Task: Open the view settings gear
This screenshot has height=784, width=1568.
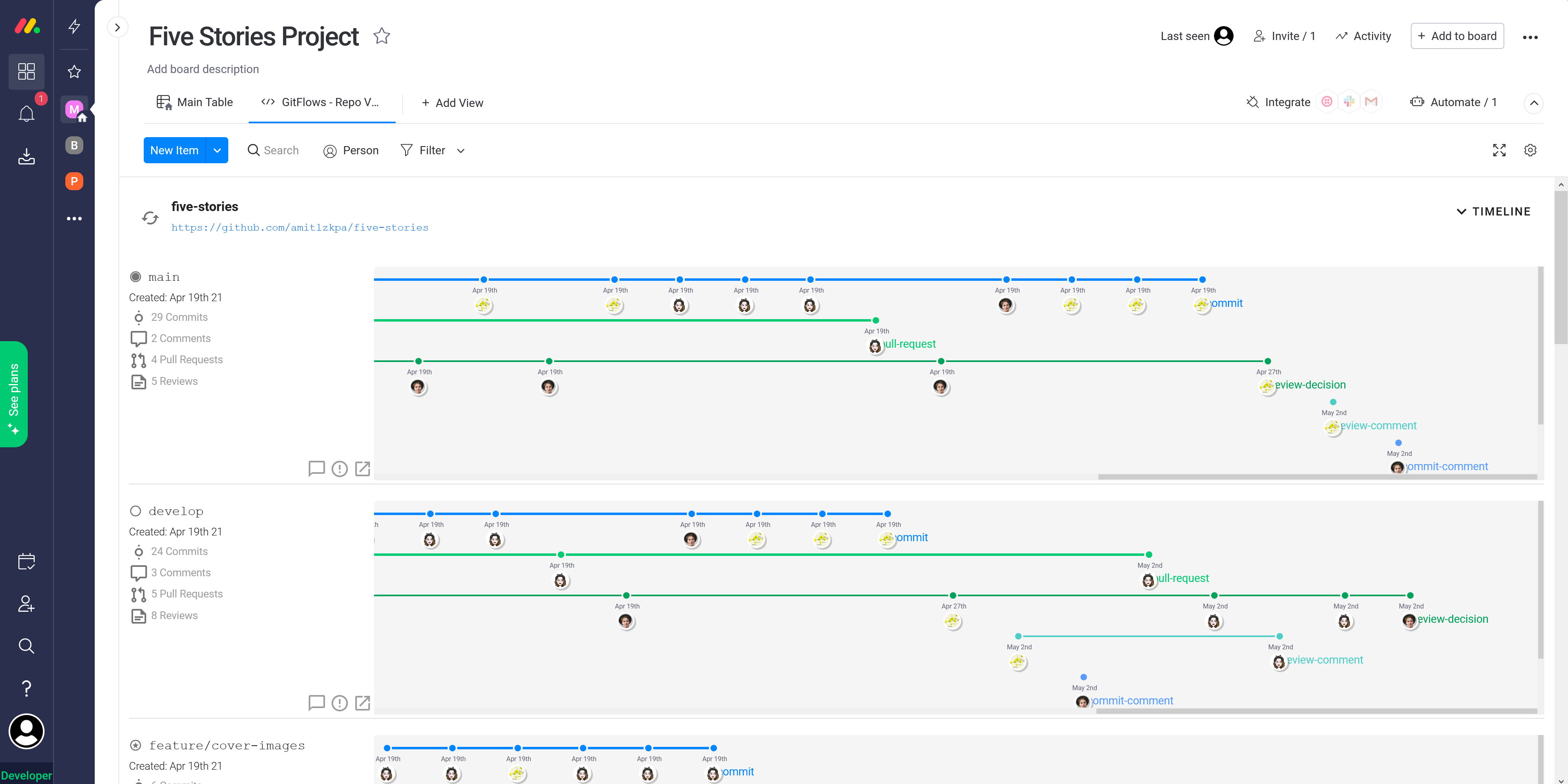Action: coord(1530,150)
